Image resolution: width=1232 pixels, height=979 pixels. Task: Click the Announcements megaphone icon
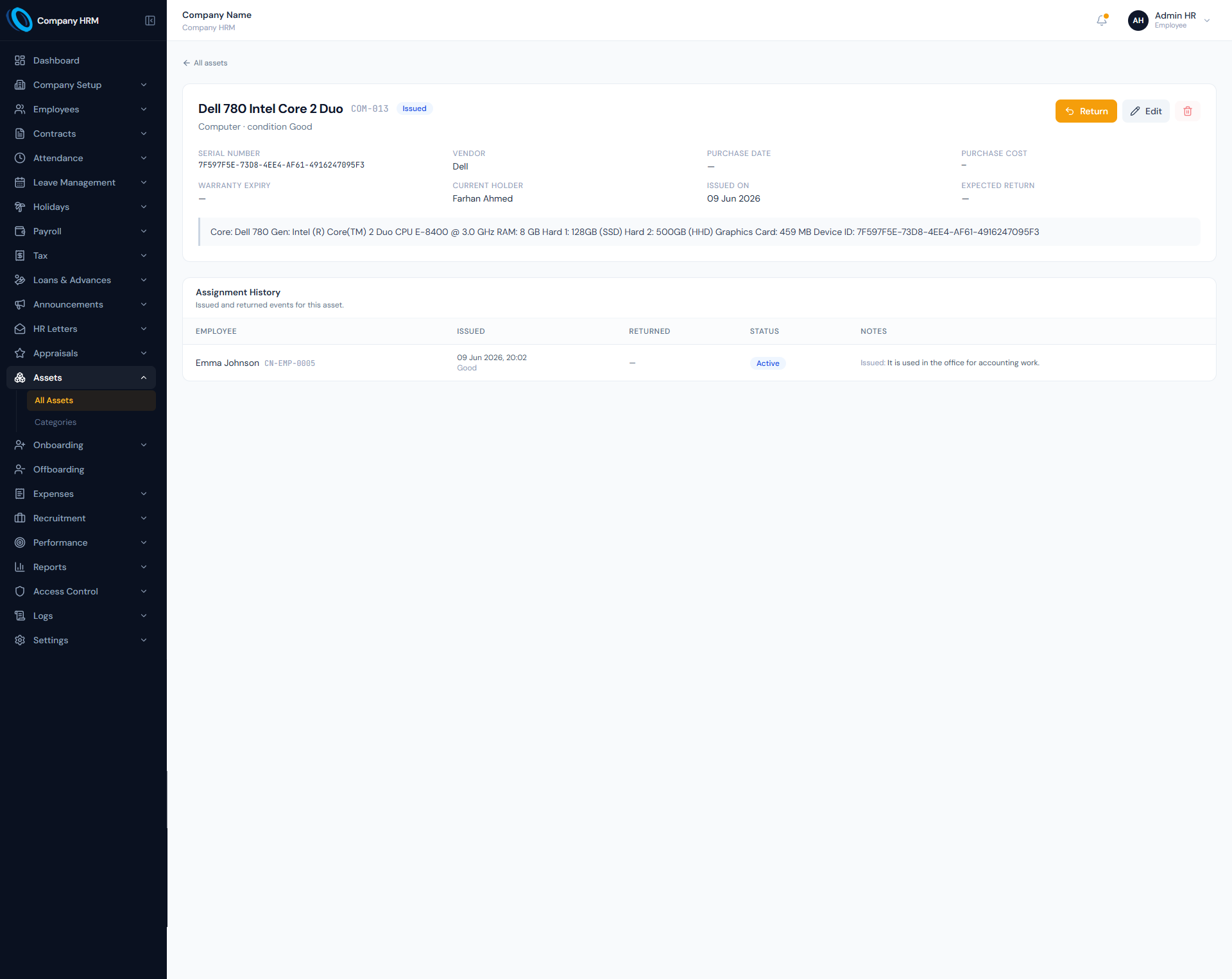(20, 304)
